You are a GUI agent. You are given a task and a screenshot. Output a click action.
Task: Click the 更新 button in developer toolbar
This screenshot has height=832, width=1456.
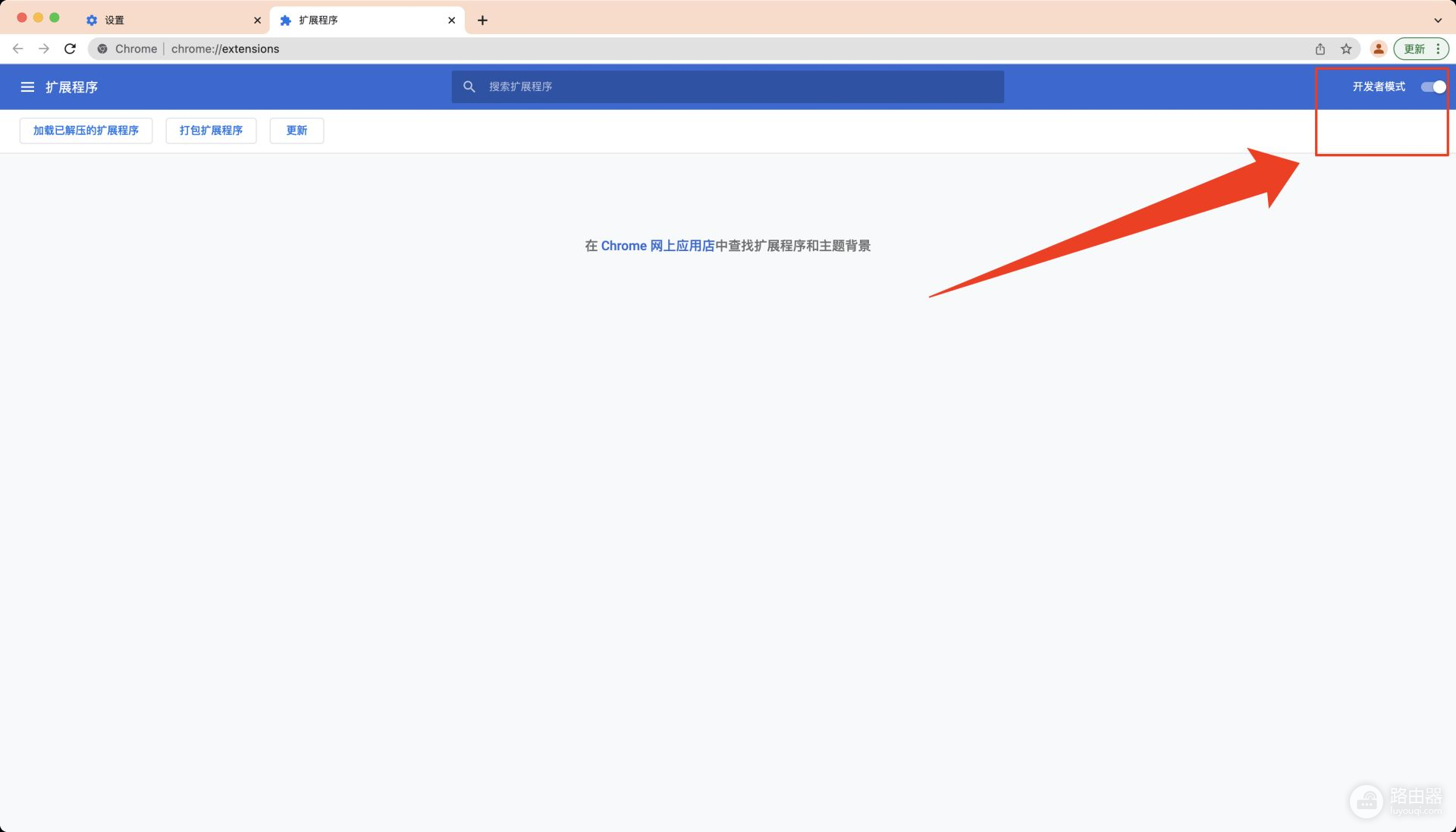coord(297,130)
